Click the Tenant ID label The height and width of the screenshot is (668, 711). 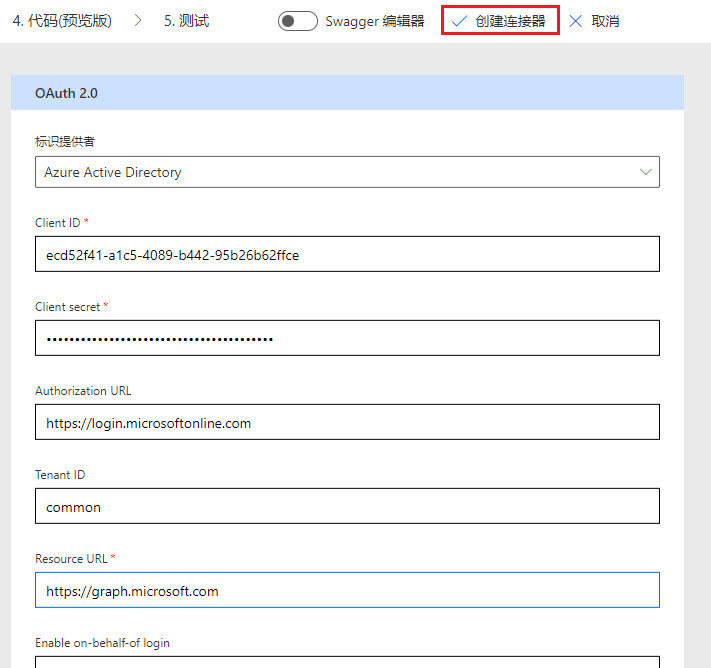pos(60,475)
